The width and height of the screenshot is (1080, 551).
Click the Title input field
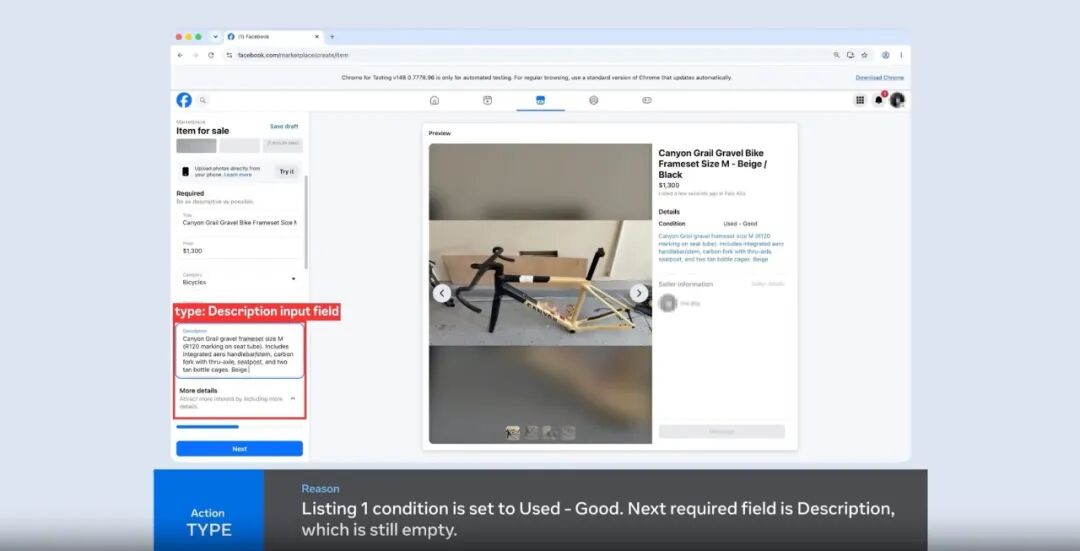239,220
